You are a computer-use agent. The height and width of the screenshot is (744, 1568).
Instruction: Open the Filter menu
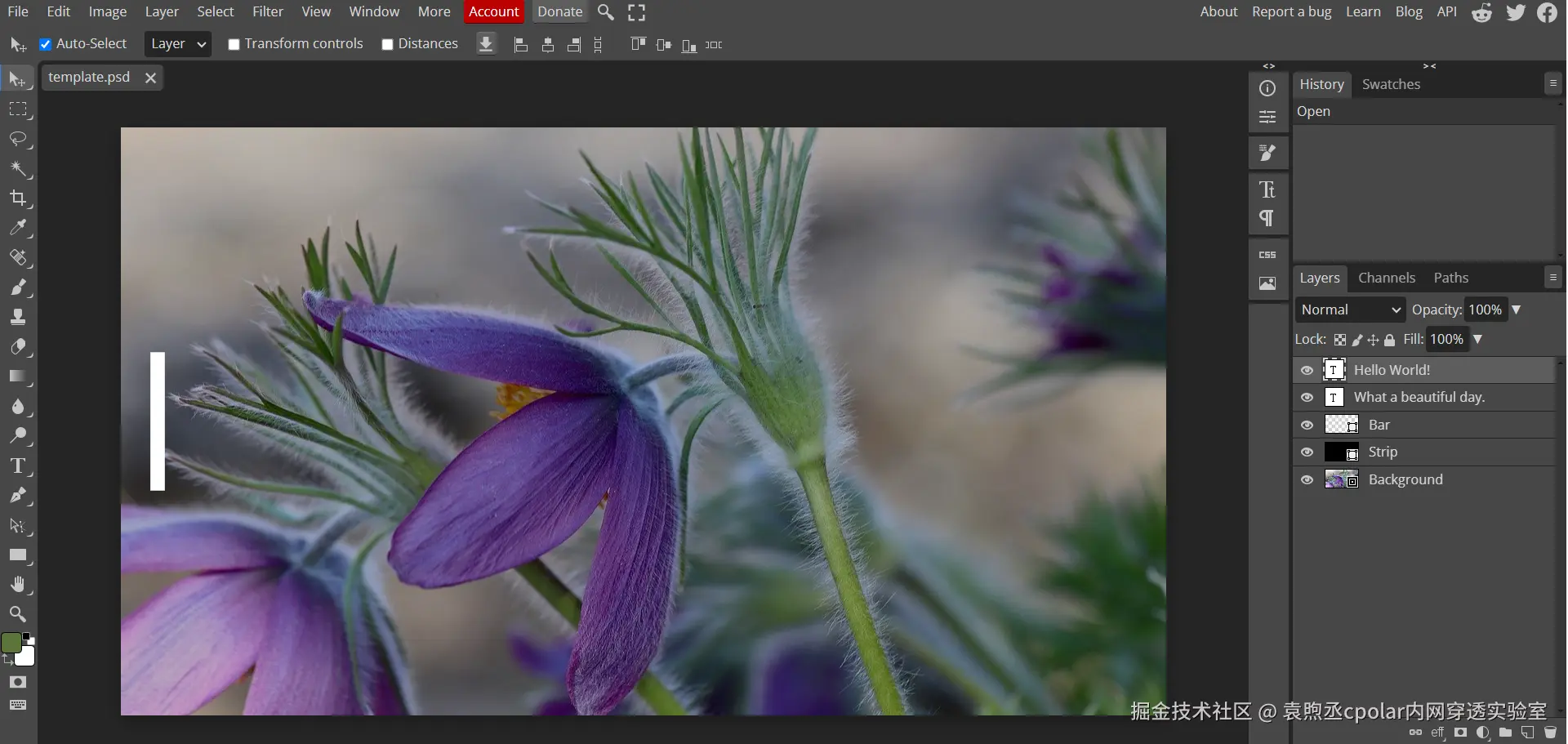coord(268,11)
